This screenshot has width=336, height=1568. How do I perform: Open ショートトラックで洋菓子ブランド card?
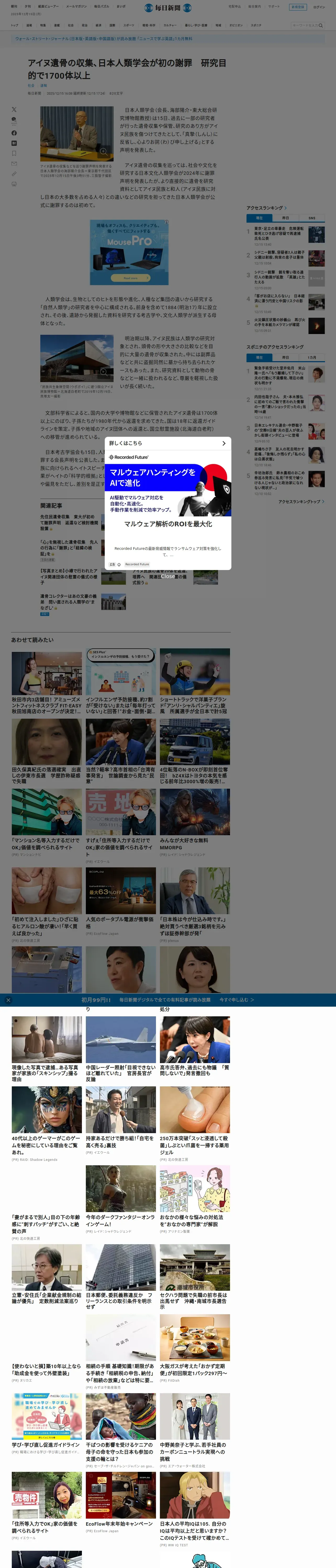click(195, 681)
